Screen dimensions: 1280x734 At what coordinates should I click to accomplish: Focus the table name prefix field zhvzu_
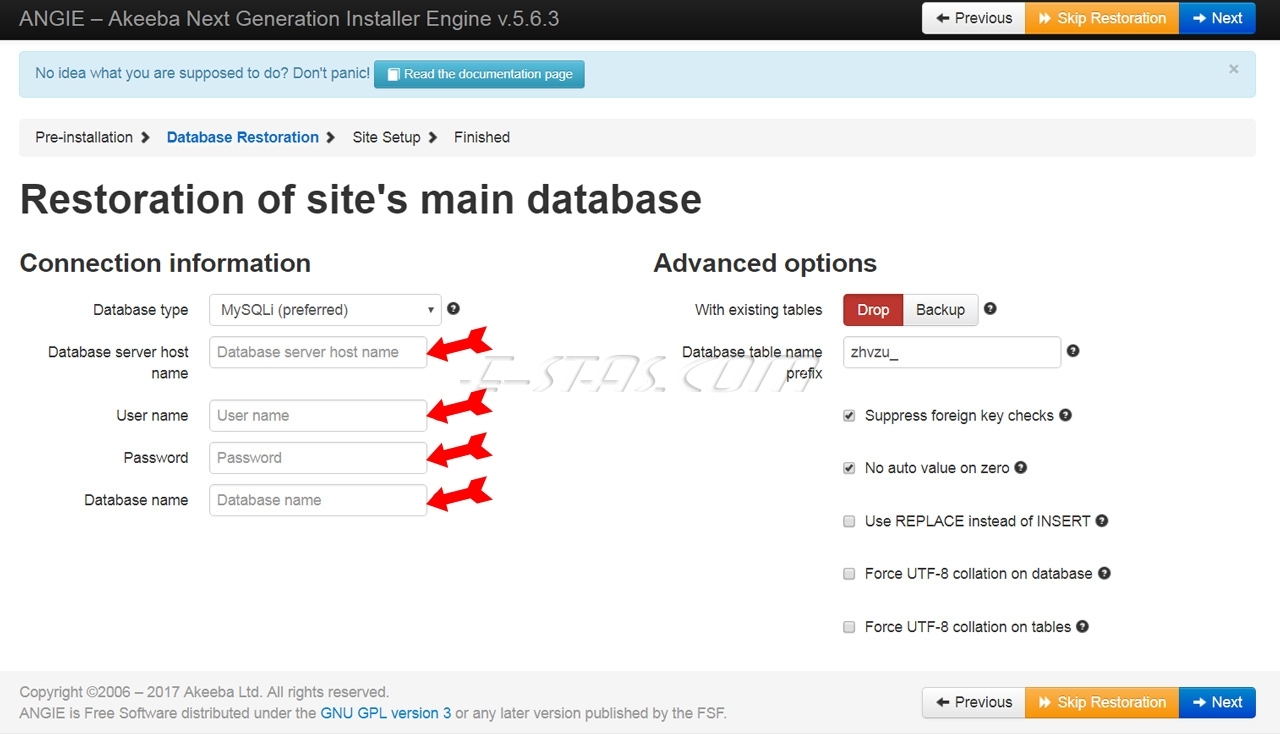(952, 352)
